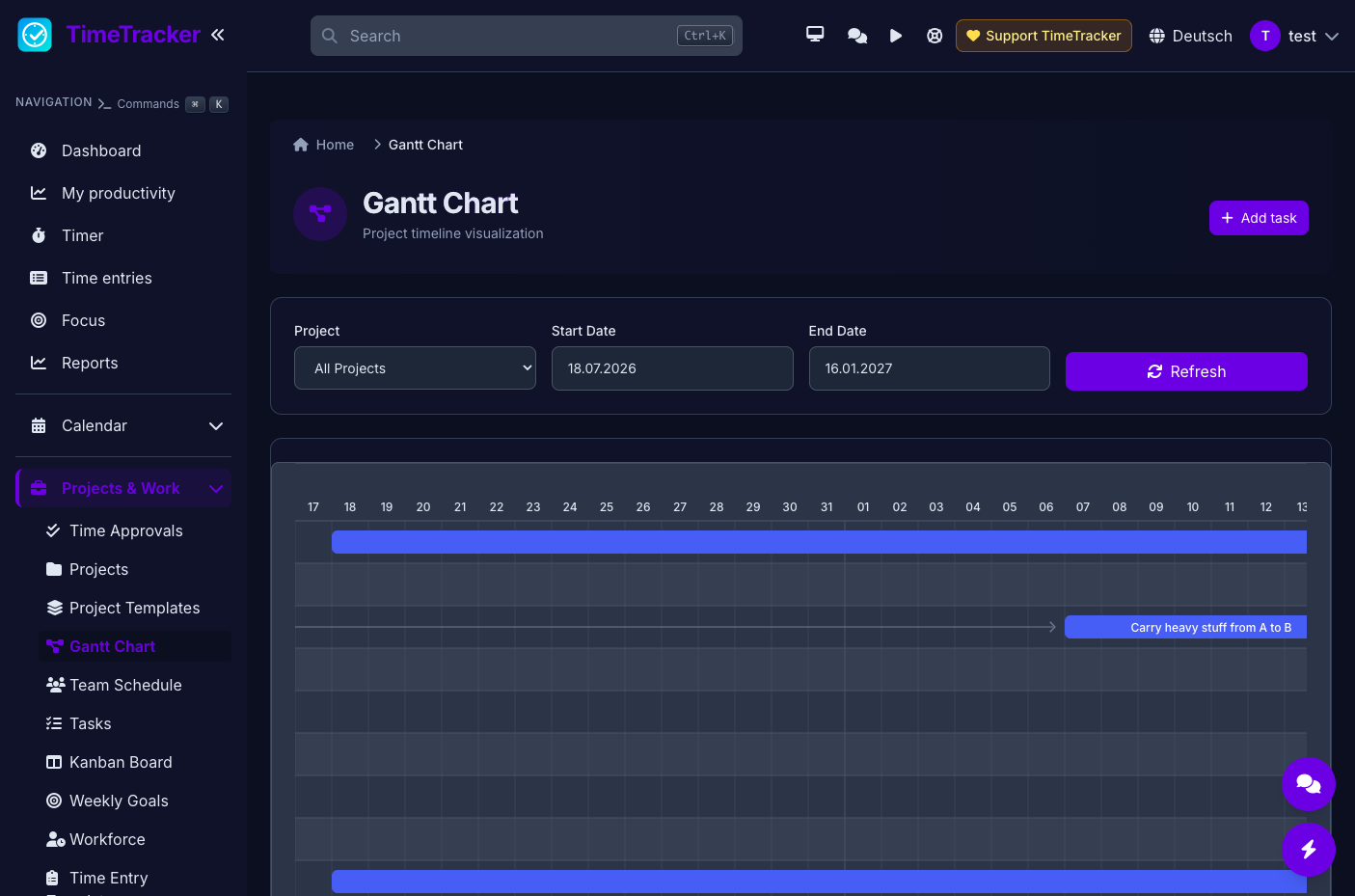Click the Tasks checklist icon
This screenshot has height=896, width=1355.
(54, 723)
